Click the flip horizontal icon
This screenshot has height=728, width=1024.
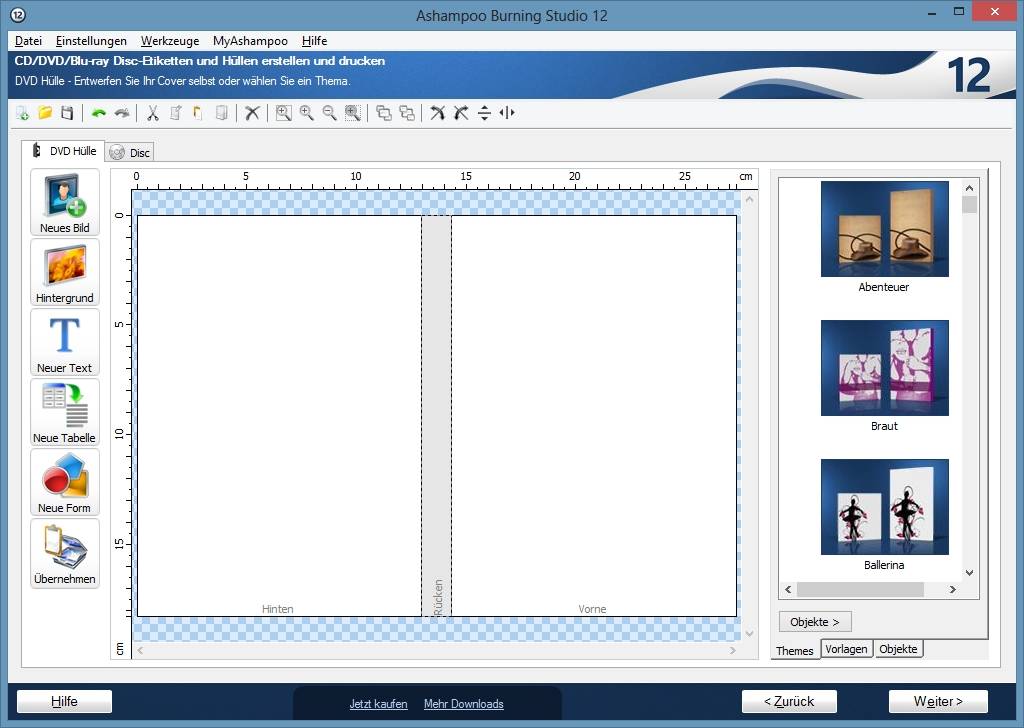[x=507, y=113]
